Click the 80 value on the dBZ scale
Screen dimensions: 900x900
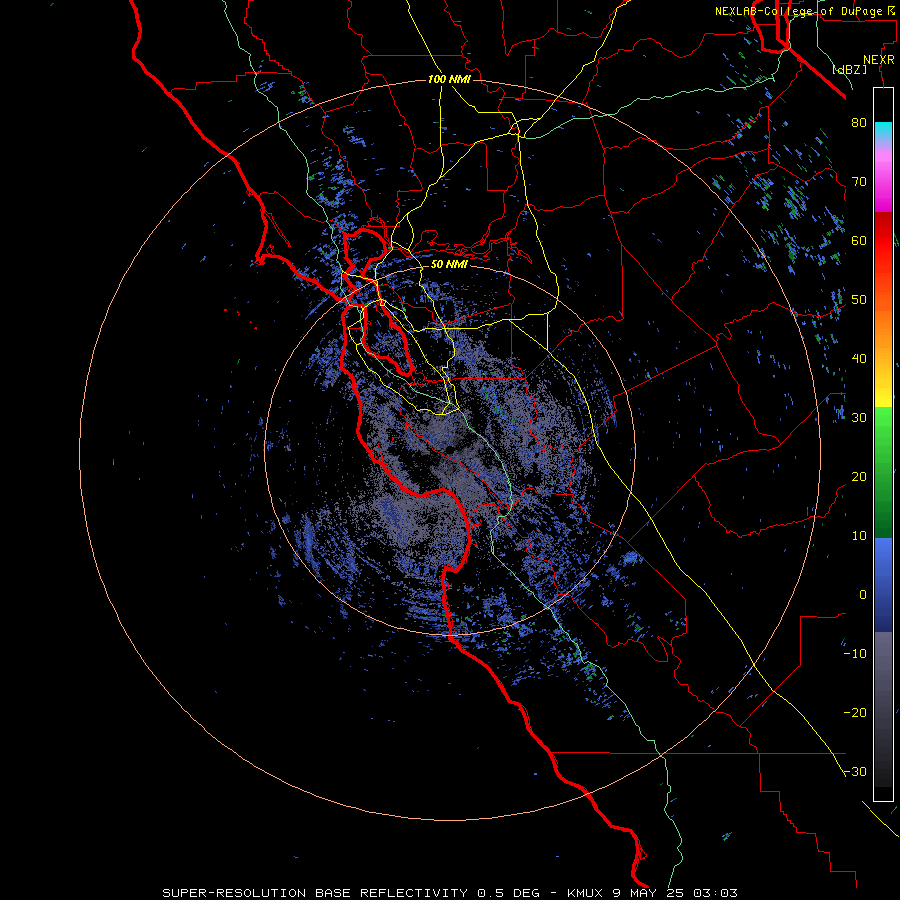click(859, 123)
